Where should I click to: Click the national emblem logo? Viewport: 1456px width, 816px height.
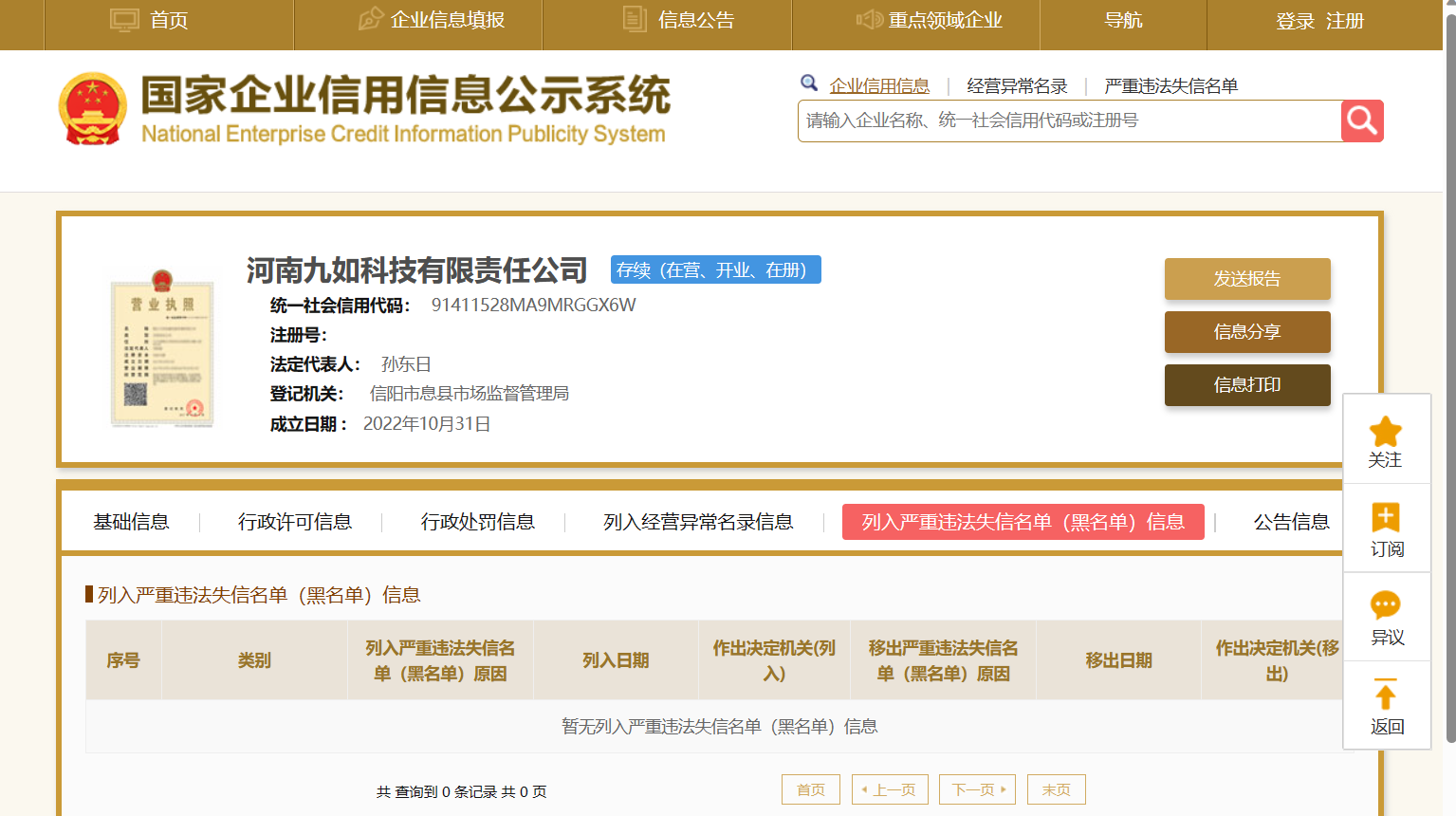(92, 108)
